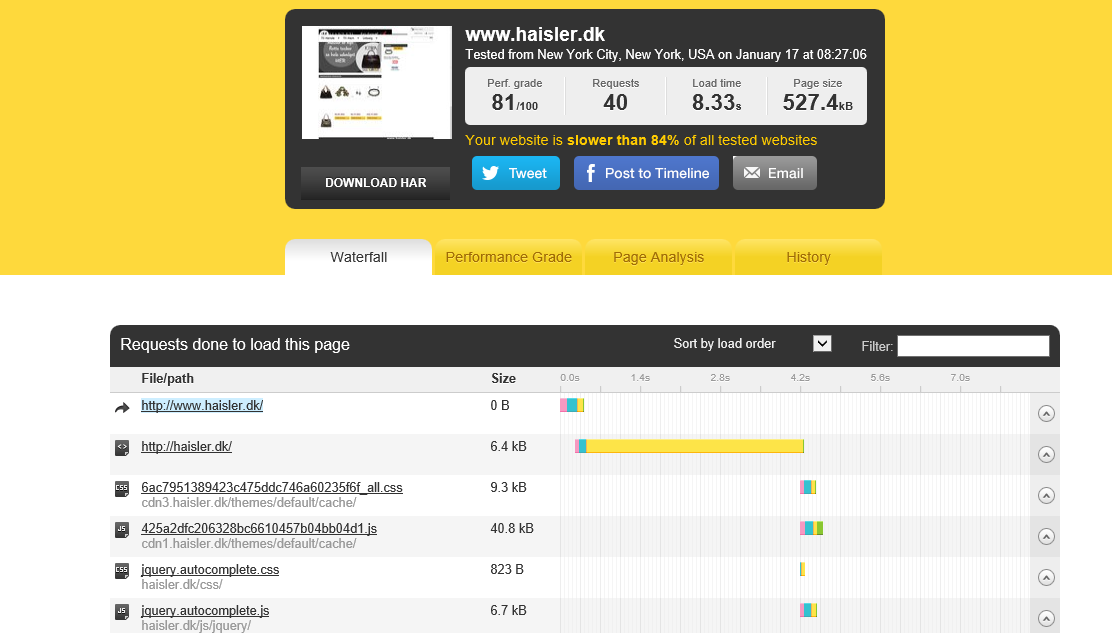Click the 4.2s timeline axis label

point(800,378)
